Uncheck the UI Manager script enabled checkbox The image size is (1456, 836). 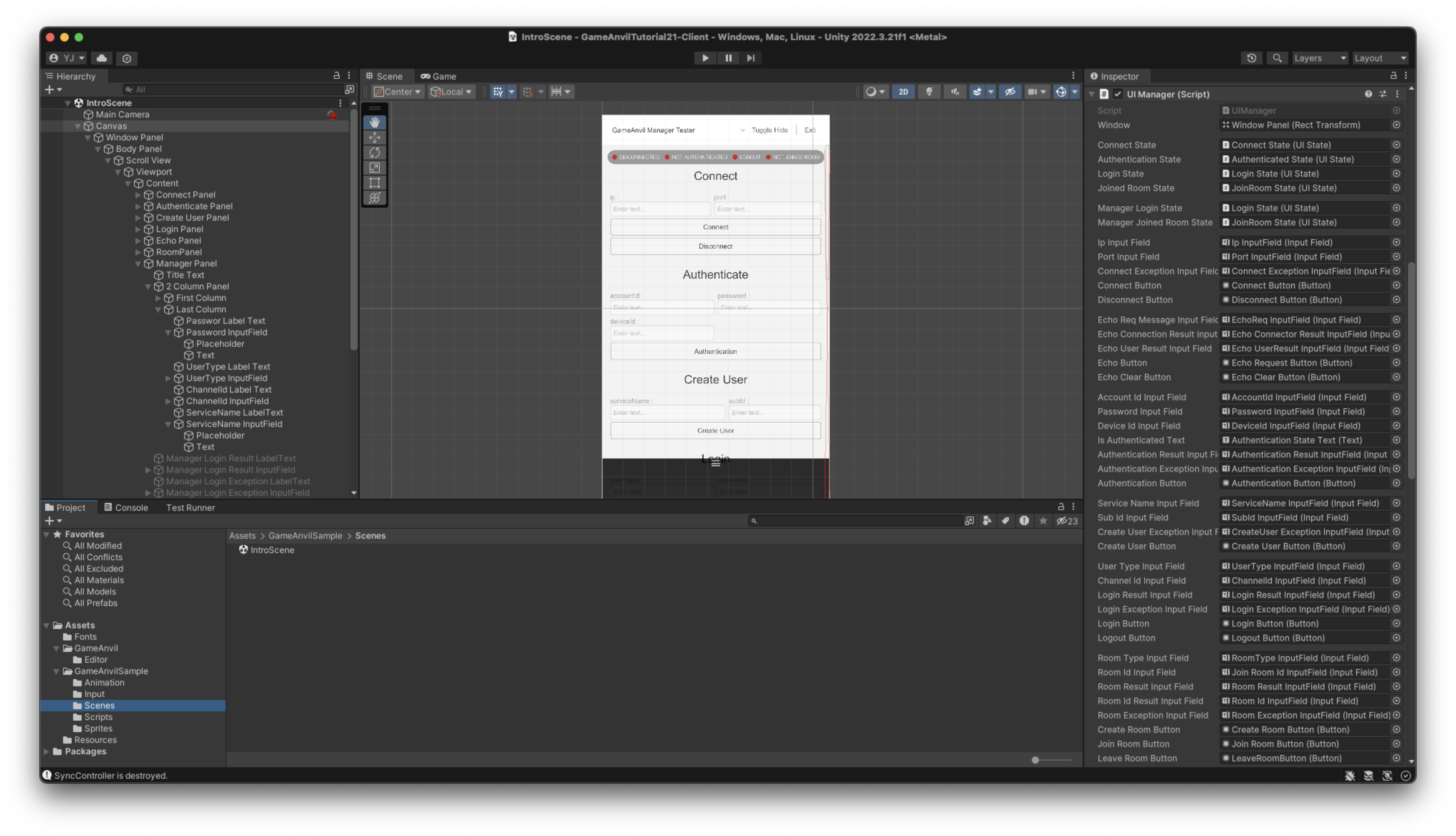click(1117, 94)
